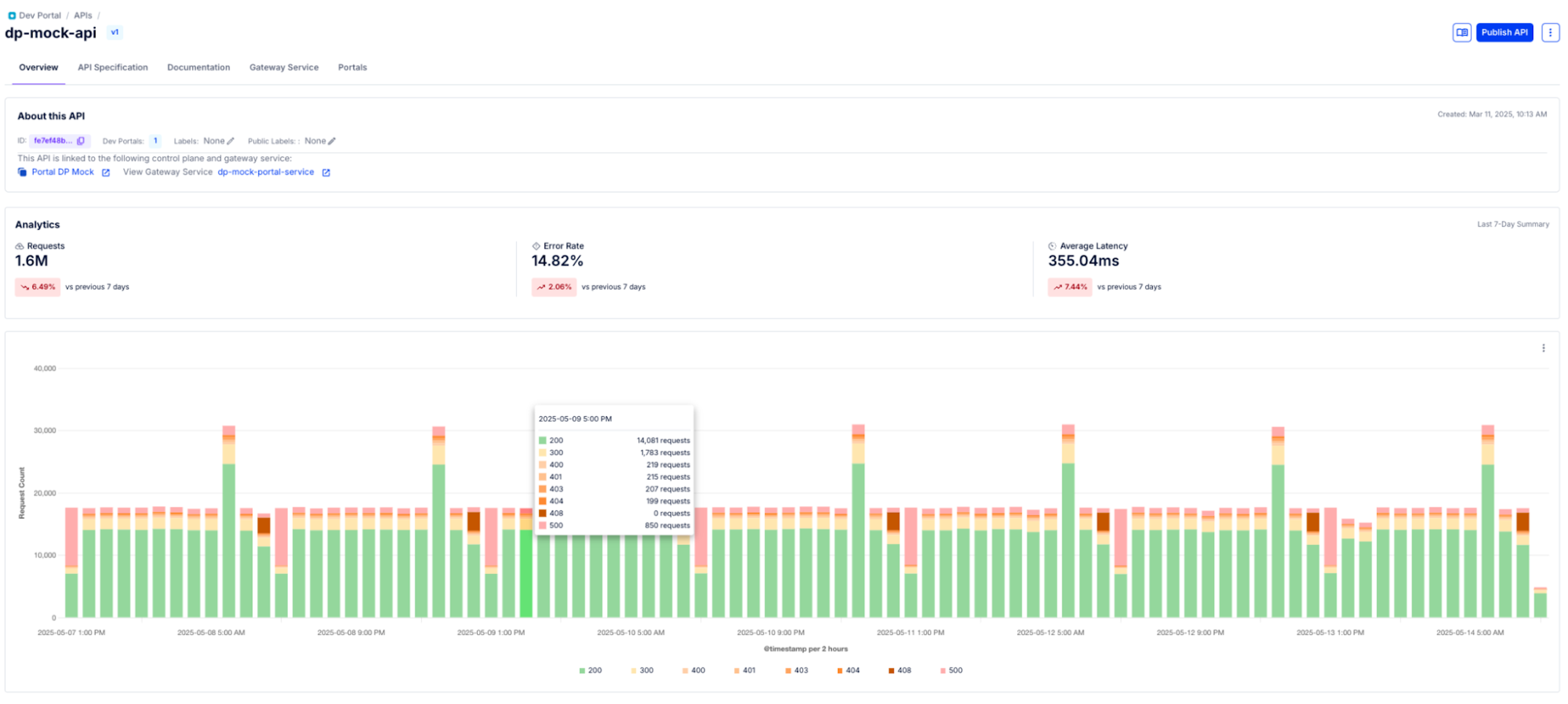Open Portal DP Mock external link icon
The height and width of the screenshot is (704, 1568).
(106, 173)
